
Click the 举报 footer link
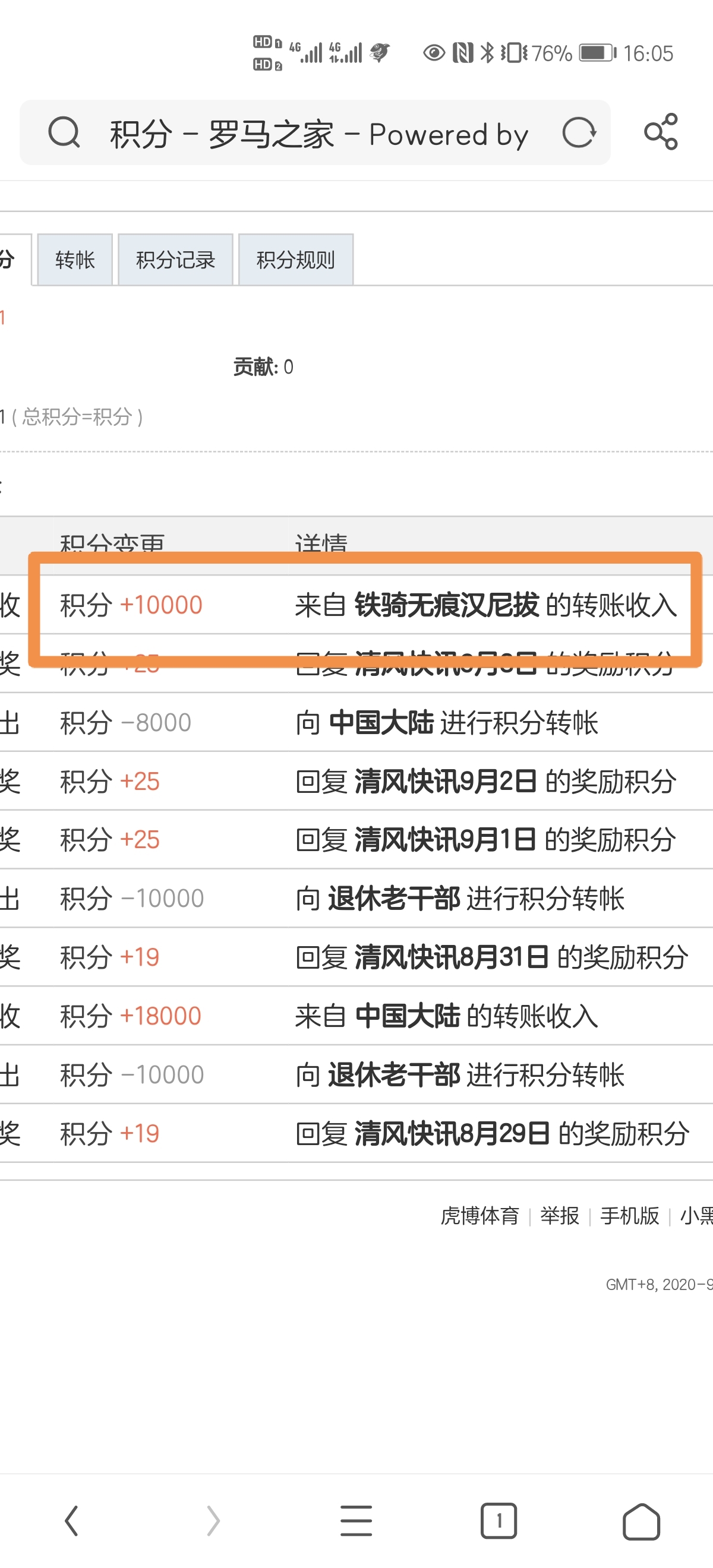click(560, 1216)
